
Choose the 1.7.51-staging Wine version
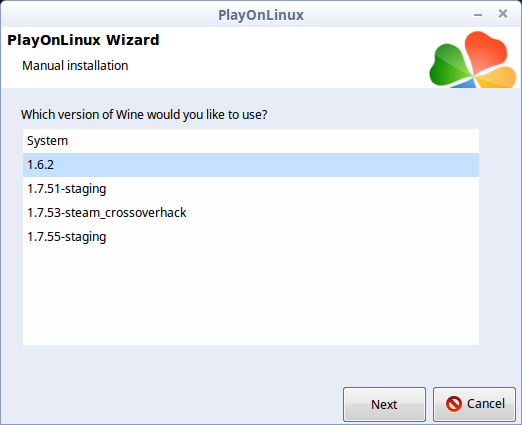[x=251, y=189]
